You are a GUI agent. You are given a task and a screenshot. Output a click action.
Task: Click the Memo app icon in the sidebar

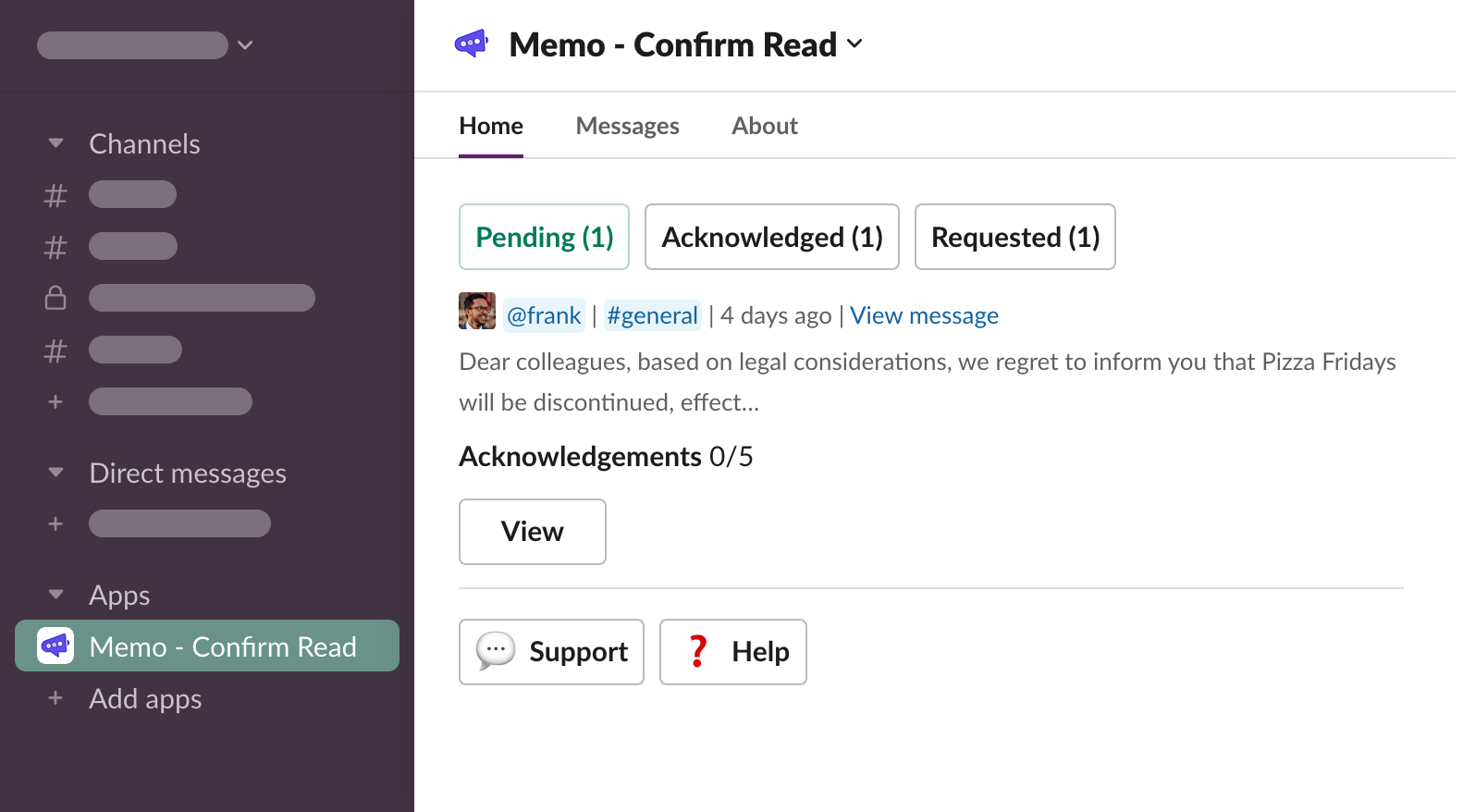55,646
